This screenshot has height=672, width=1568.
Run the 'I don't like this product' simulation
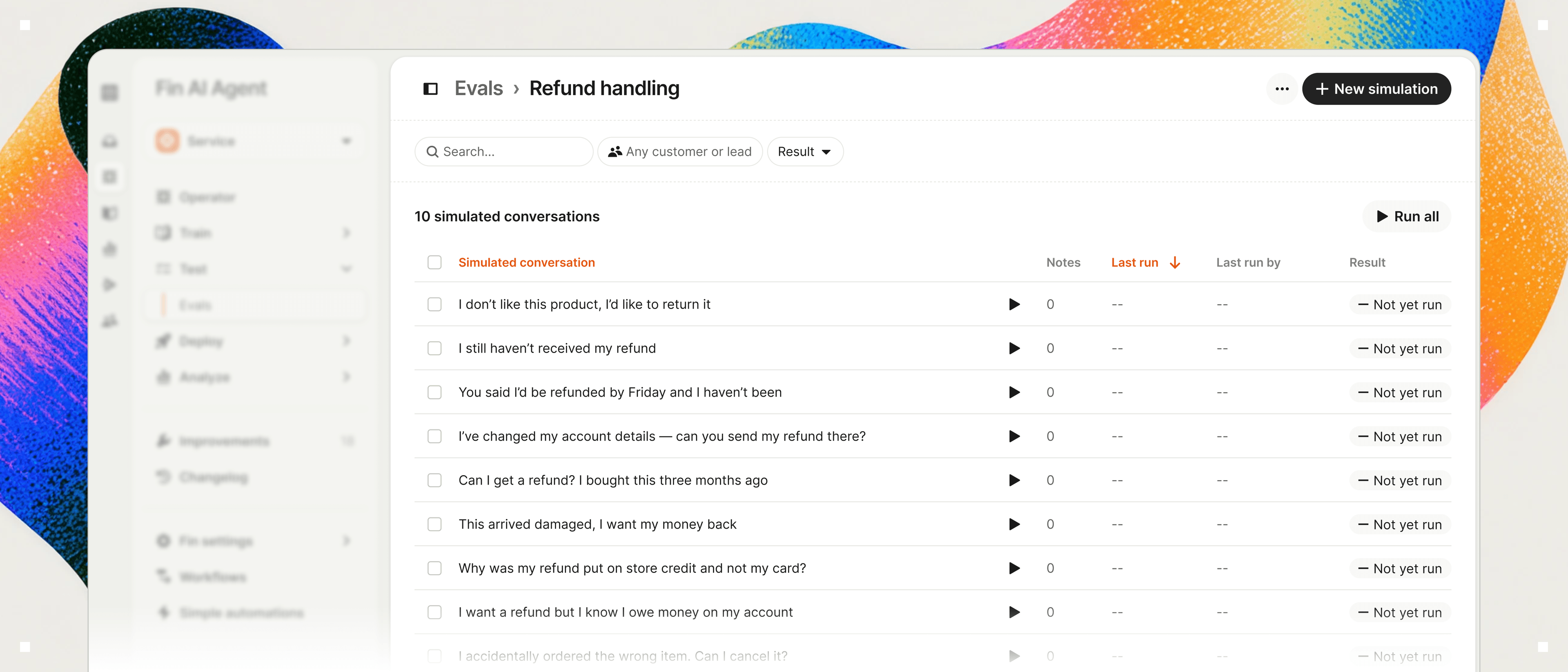(1014, 304)
